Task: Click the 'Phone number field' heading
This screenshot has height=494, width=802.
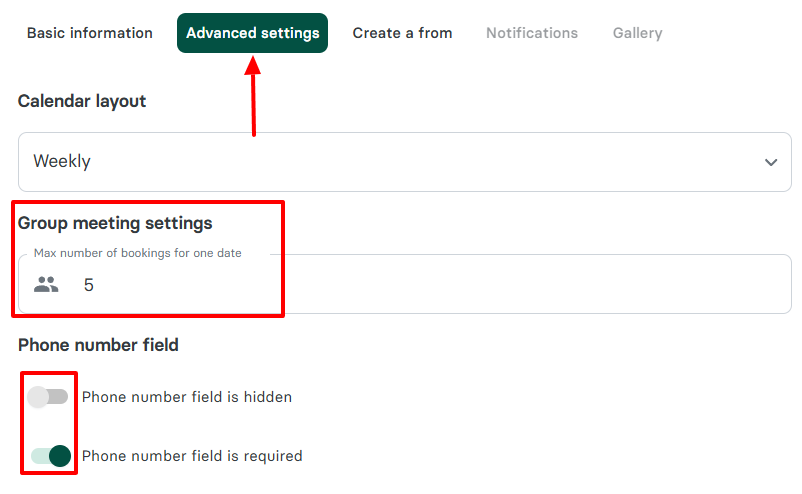Action: point(98,345)
